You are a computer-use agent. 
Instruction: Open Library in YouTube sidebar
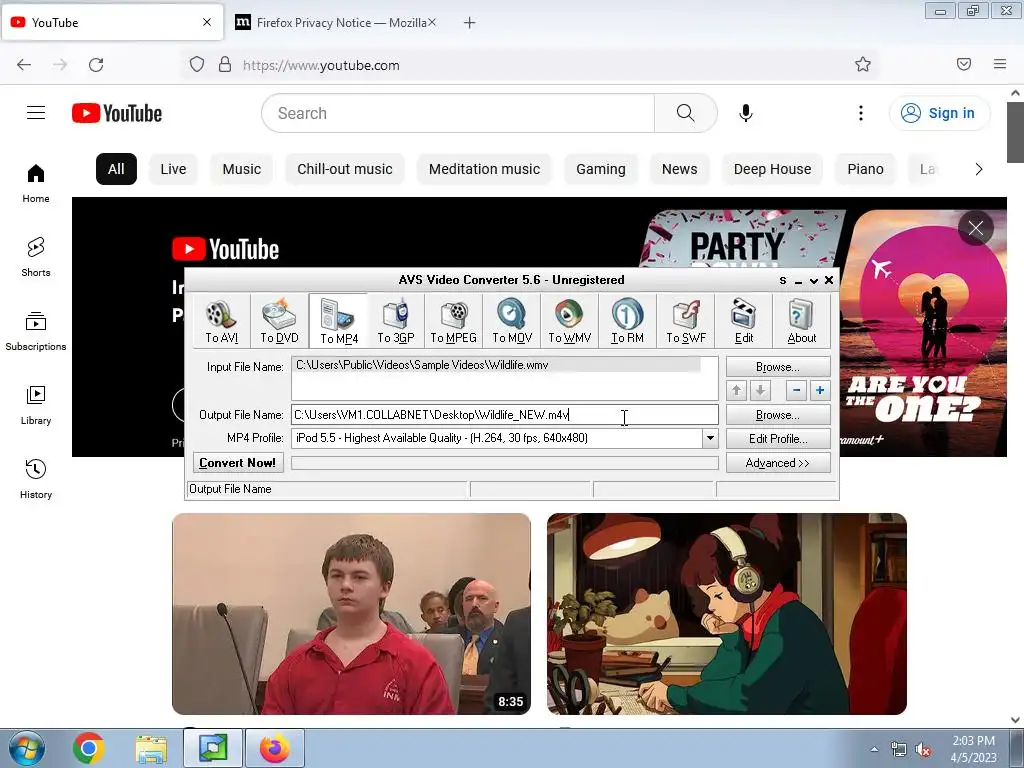(x=36, y=406)
